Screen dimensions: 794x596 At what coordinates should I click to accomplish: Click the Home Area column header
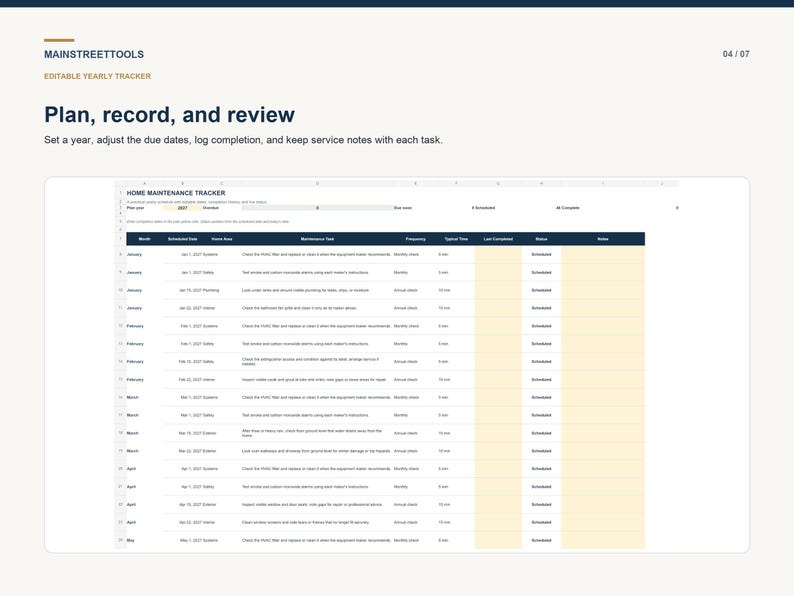tap(222, 239)
